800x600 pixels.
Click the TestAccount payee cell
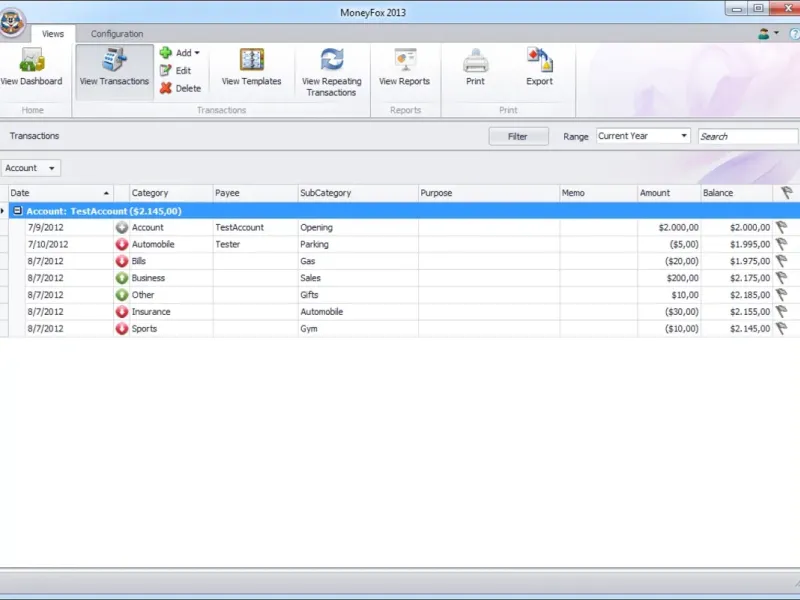pyautogui.click(x=255, y=228)
